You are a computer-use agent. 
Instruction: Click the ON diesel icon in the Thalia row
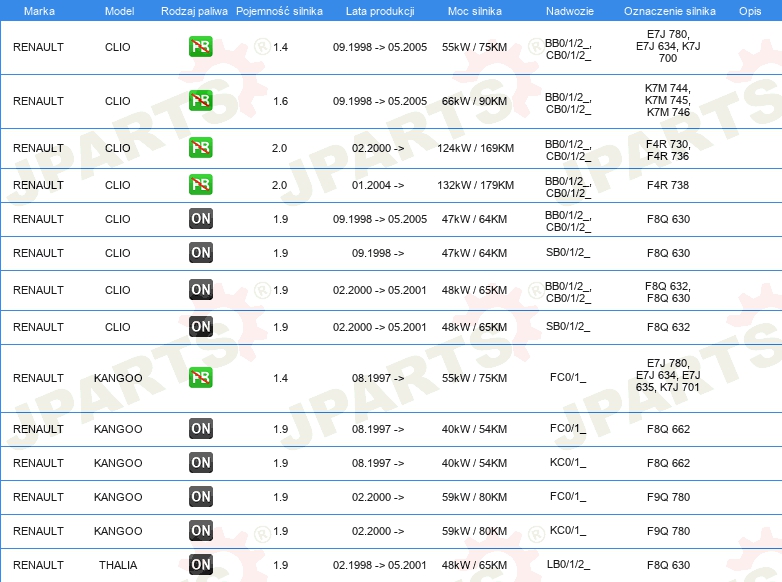[x=201, y=565]
